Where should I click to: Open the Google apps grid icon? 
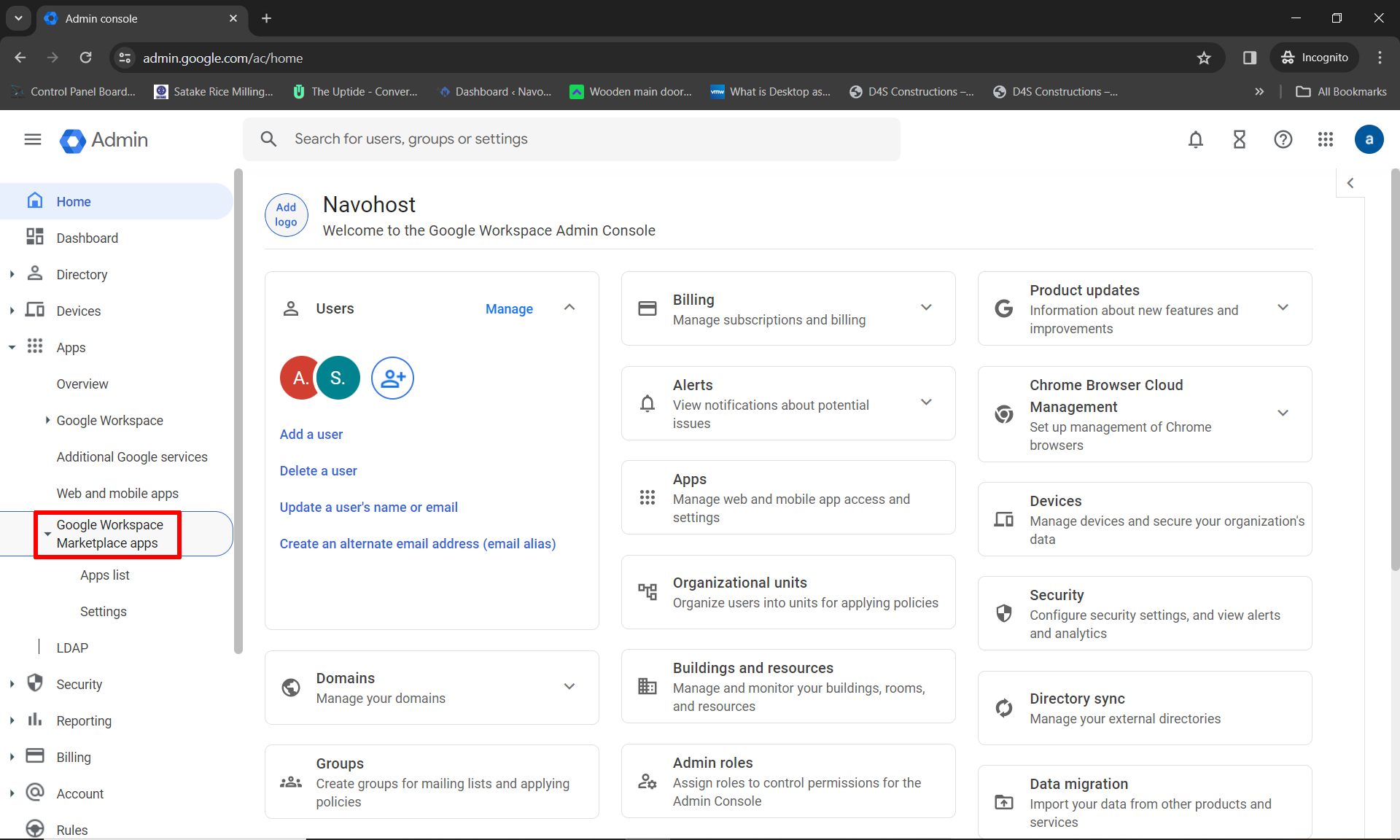1326,139
